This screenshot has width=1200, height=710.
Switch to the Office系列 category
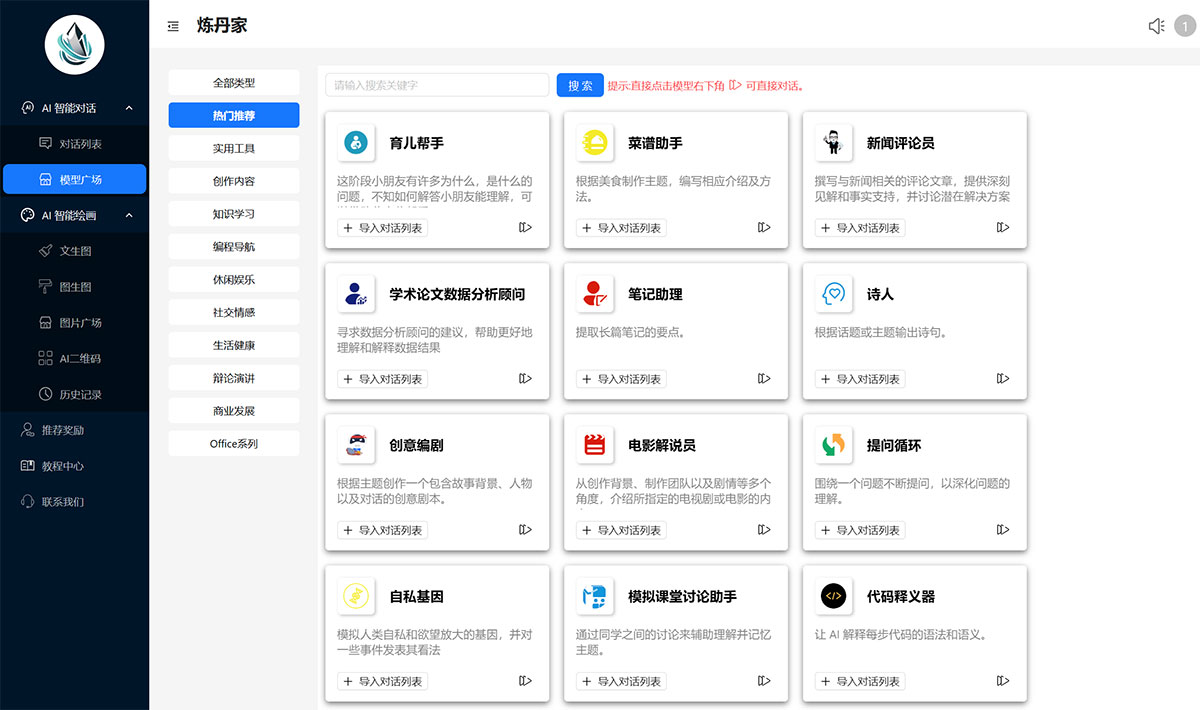233,442
